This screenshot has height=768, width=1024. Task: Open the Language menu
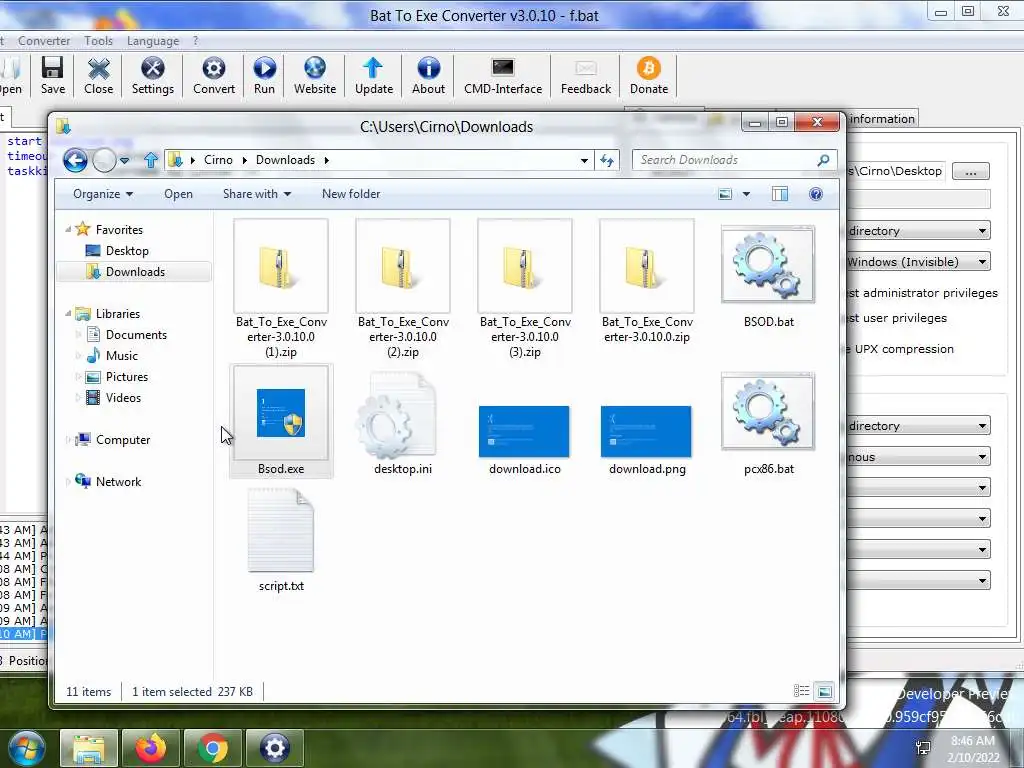pyautogui.click(x=153, y=40)
